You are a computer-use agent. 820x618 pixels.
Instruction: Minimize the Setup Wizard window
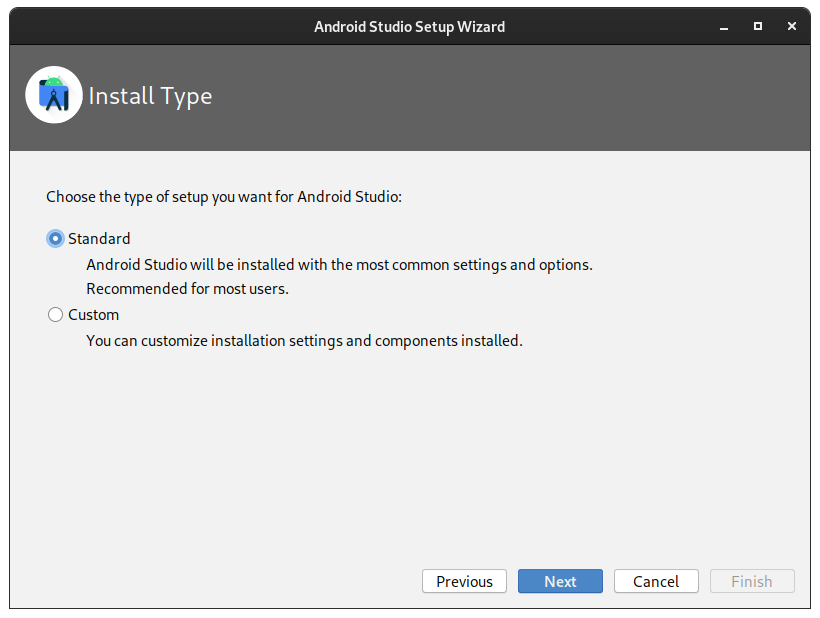(723, 26)
